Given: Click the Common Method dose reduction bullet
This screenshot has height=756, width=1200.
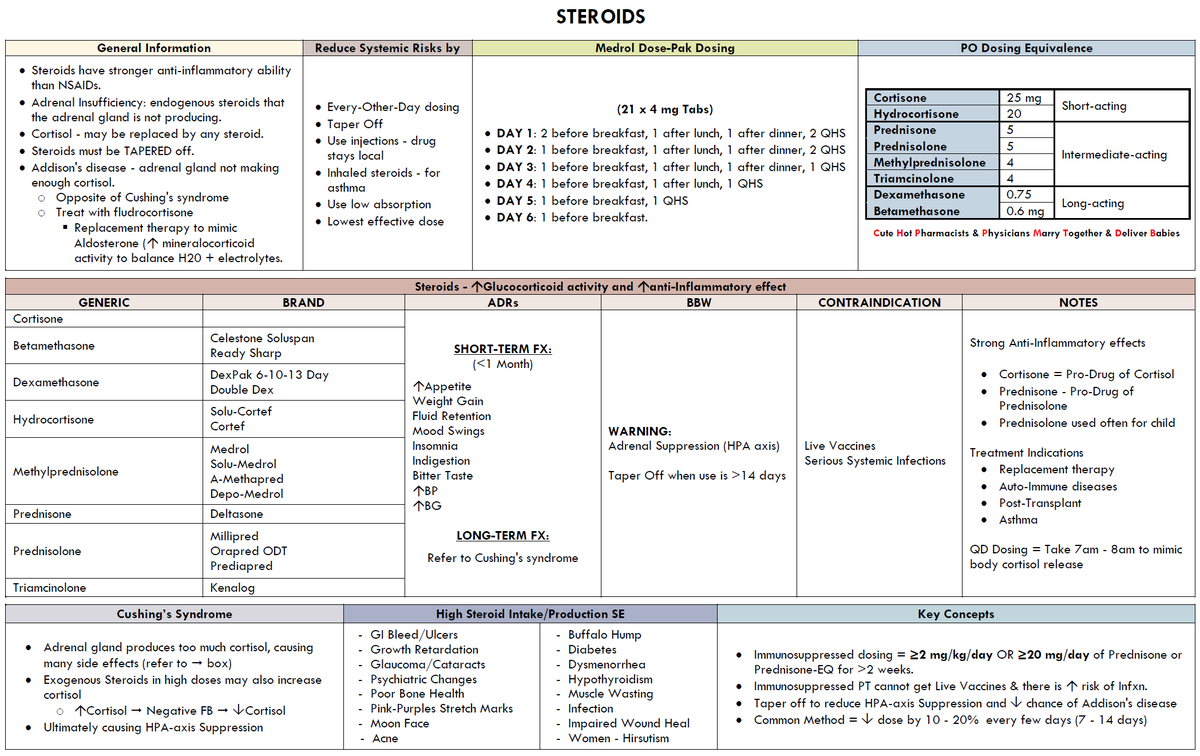Looking at the screenshot, I should 950,720.
